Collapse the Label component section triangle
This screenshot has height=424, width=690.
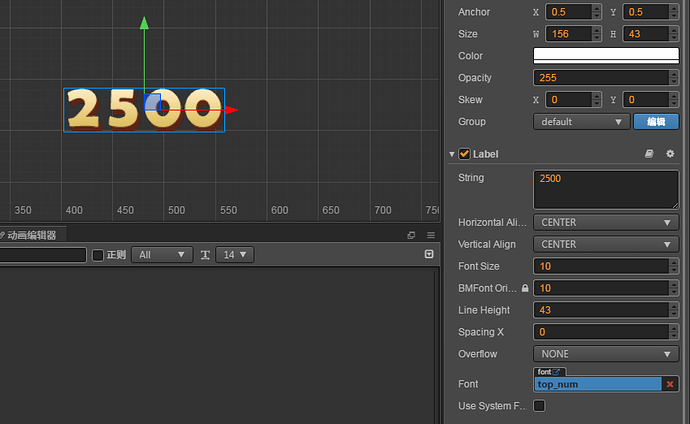click(451, 154)
